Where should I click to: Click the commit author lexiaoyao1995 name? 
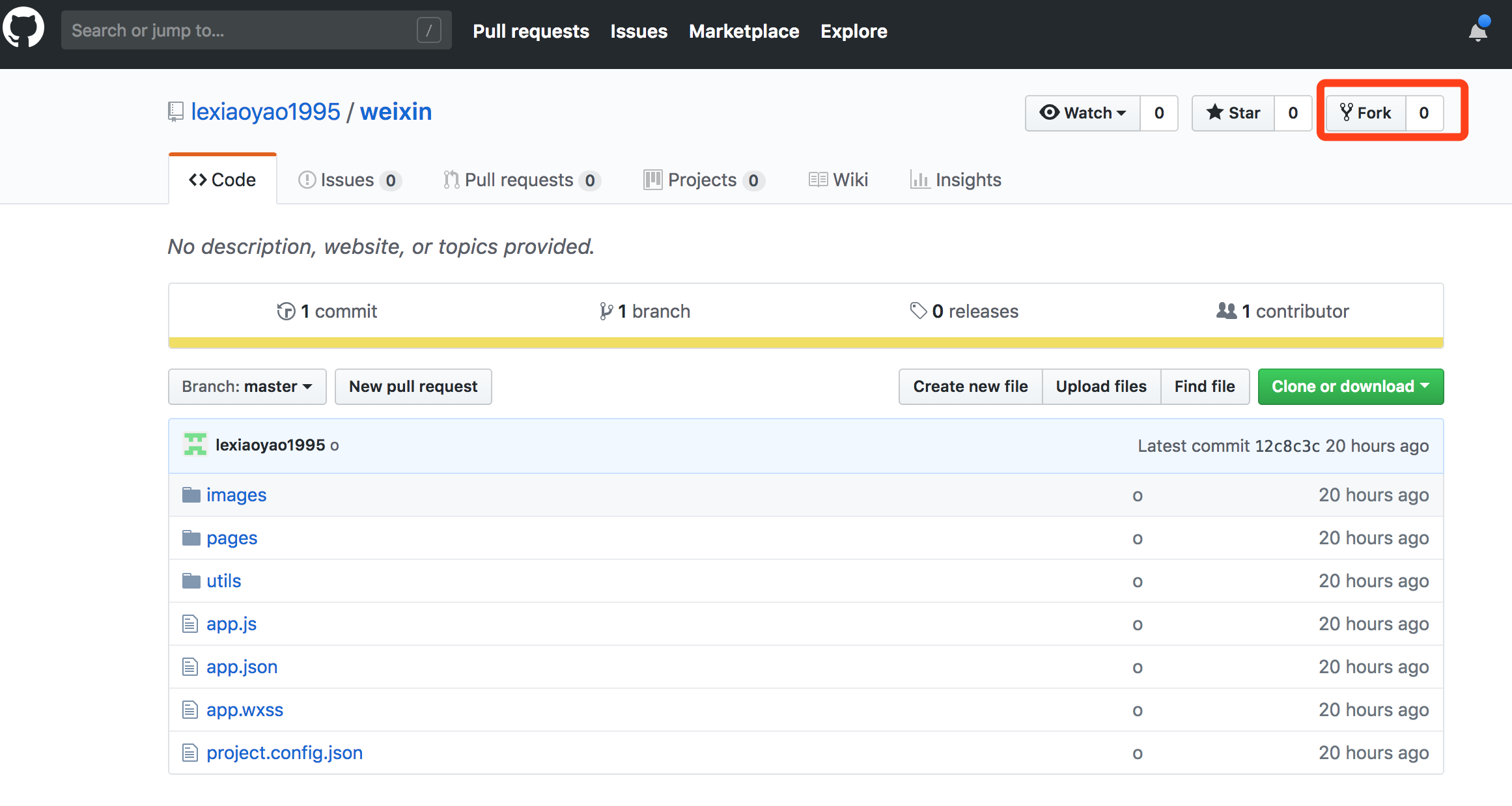pyautogui.click(x=270, y=445)
